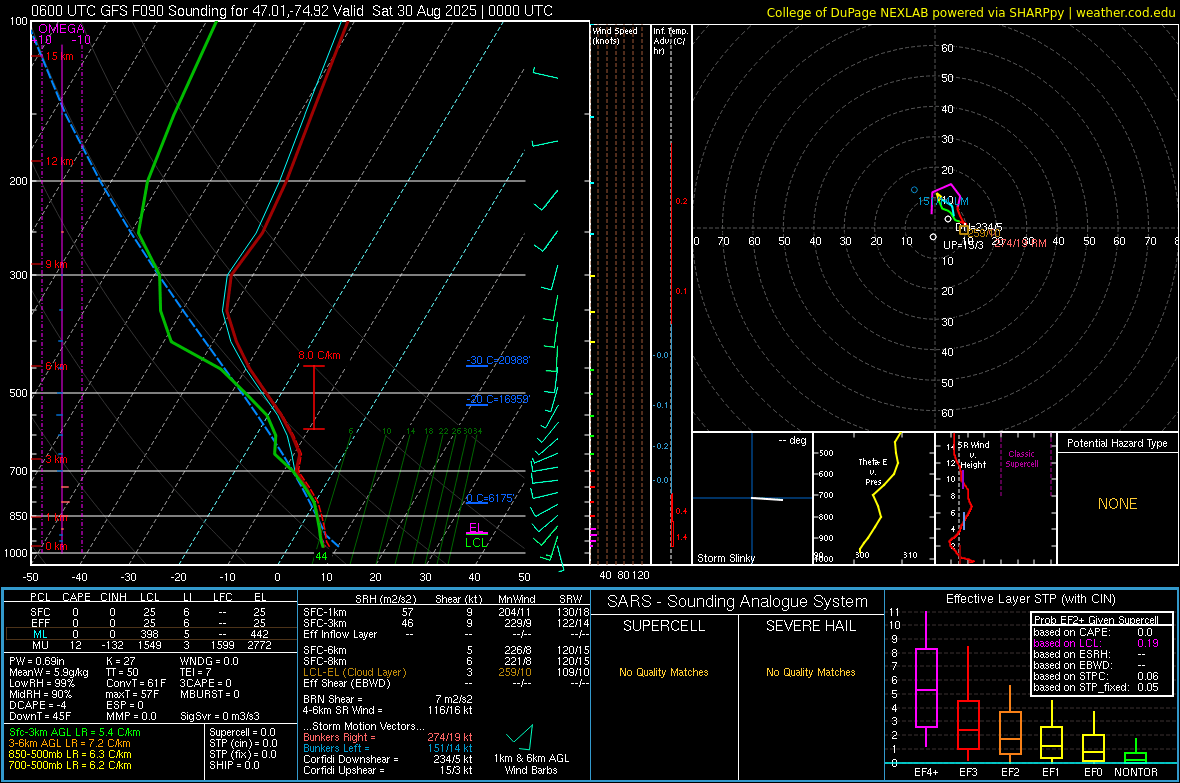Click the 'SigSvr = 0 m3/s3' value

pos(220,717)
